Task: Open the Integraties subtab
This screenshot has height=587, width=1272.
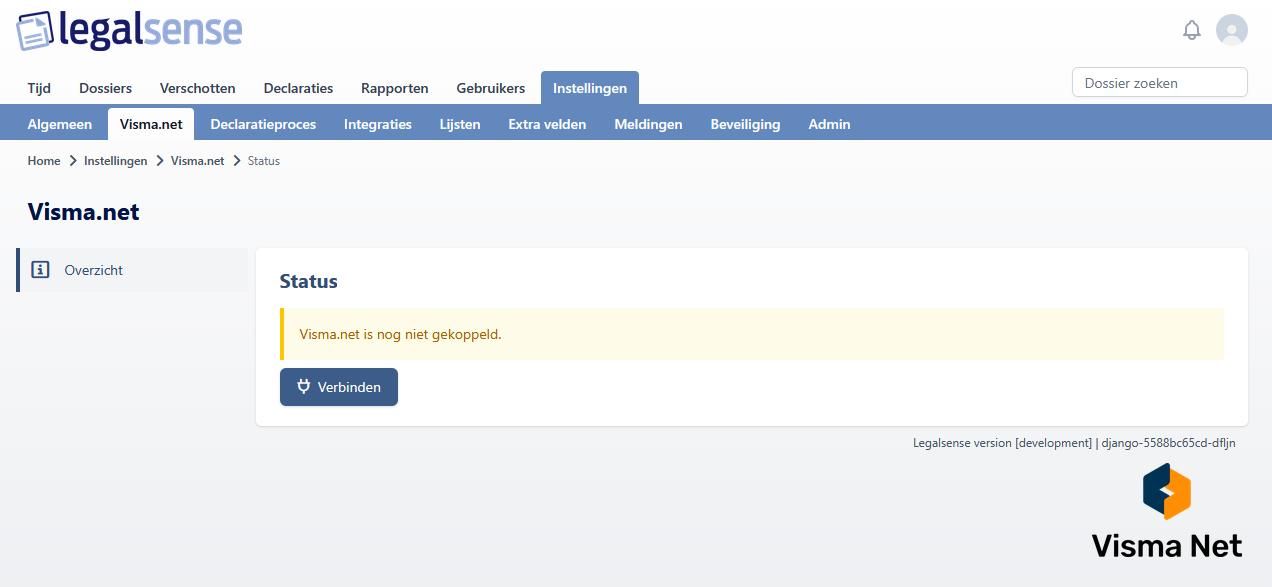Action: (378, 124)
